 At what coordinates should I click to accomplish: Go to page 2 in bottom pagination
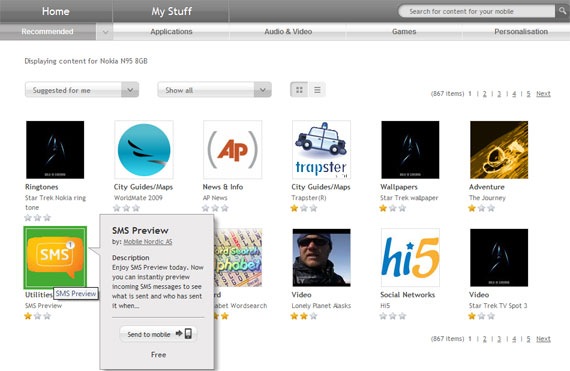[x=485, y=339]
